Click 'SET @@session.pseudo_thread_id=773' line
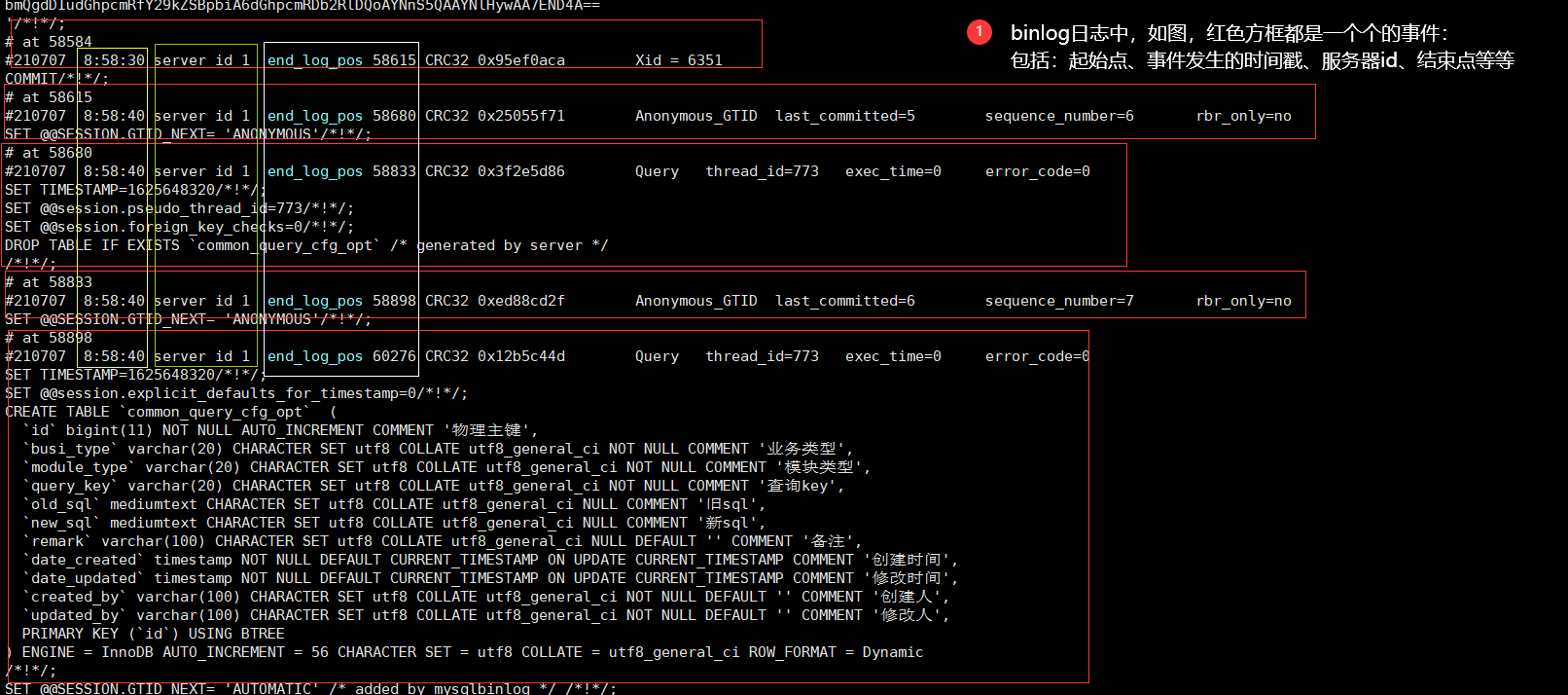This screenshot has width=1568, height=695. coord(180,208)
